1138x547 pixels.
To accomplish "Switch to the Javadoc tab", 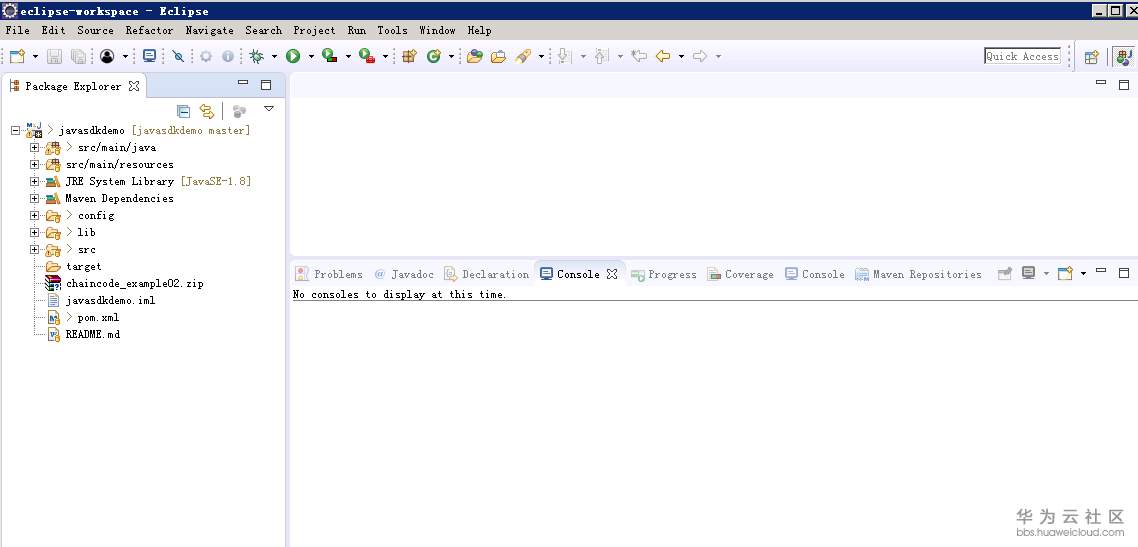I will click(404, 274).
